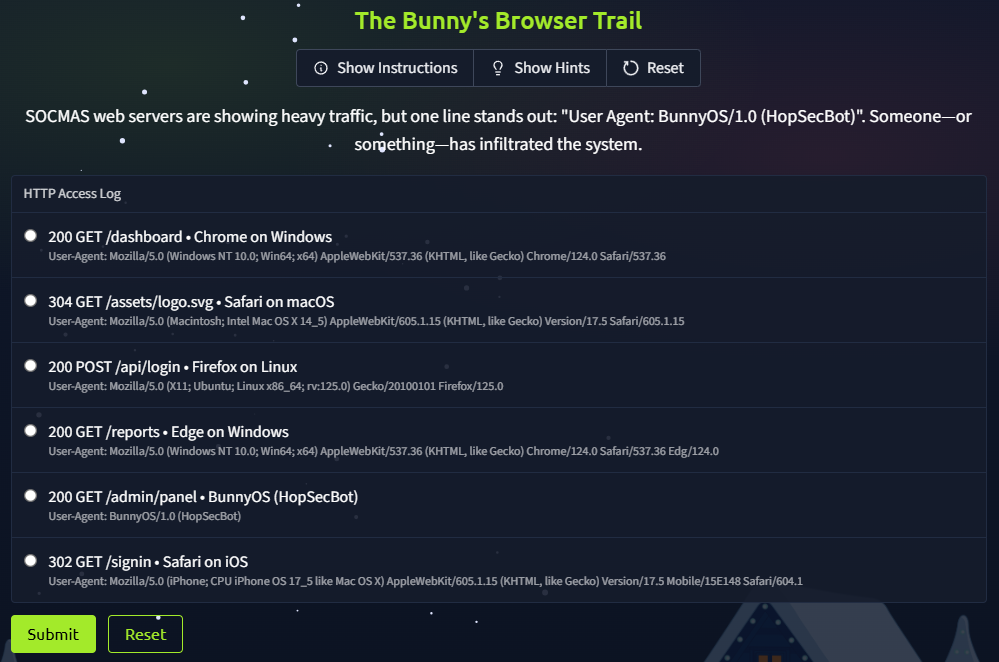
Task: Select radio for Firefox on Linux login entry
Action: point(30,365)
